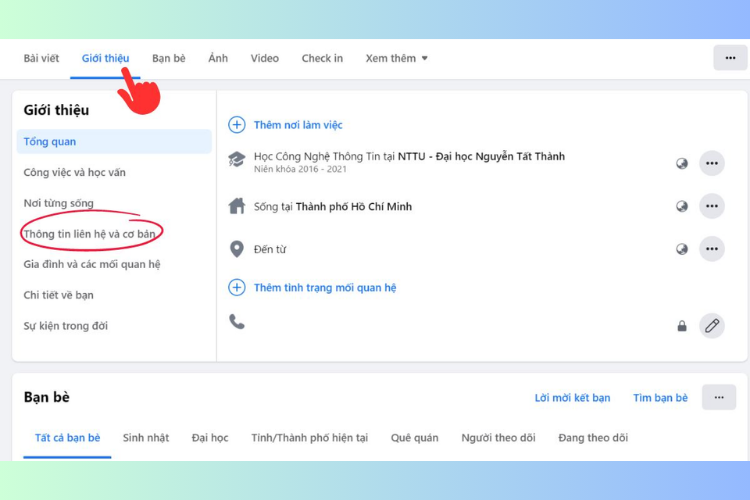The width and height of the screenshot is (750, 500).
Task: Click Thành phố Hồ Chí Minh link
Action: point(353,206)
